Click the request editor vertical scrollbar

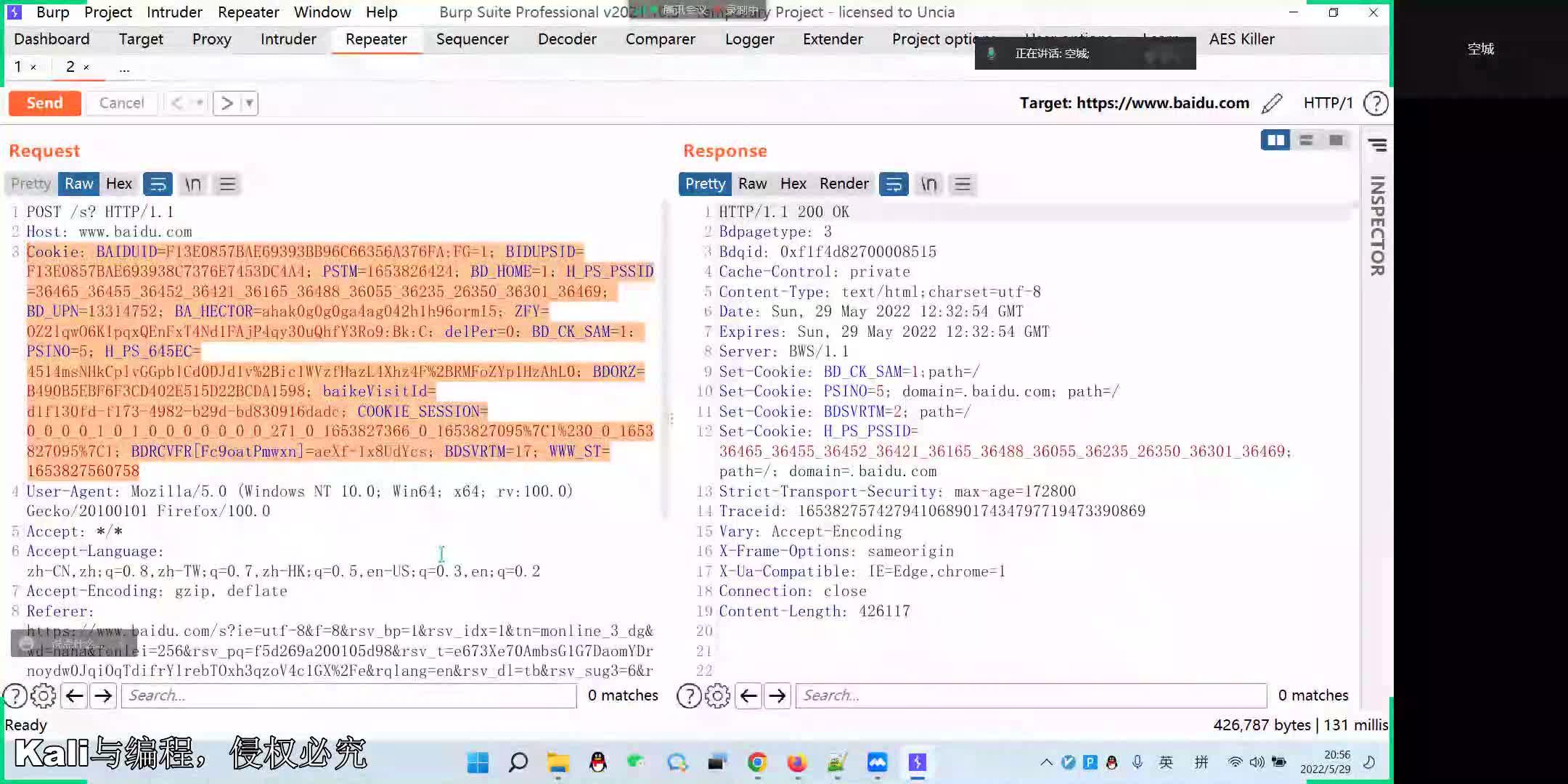[664, 361]
